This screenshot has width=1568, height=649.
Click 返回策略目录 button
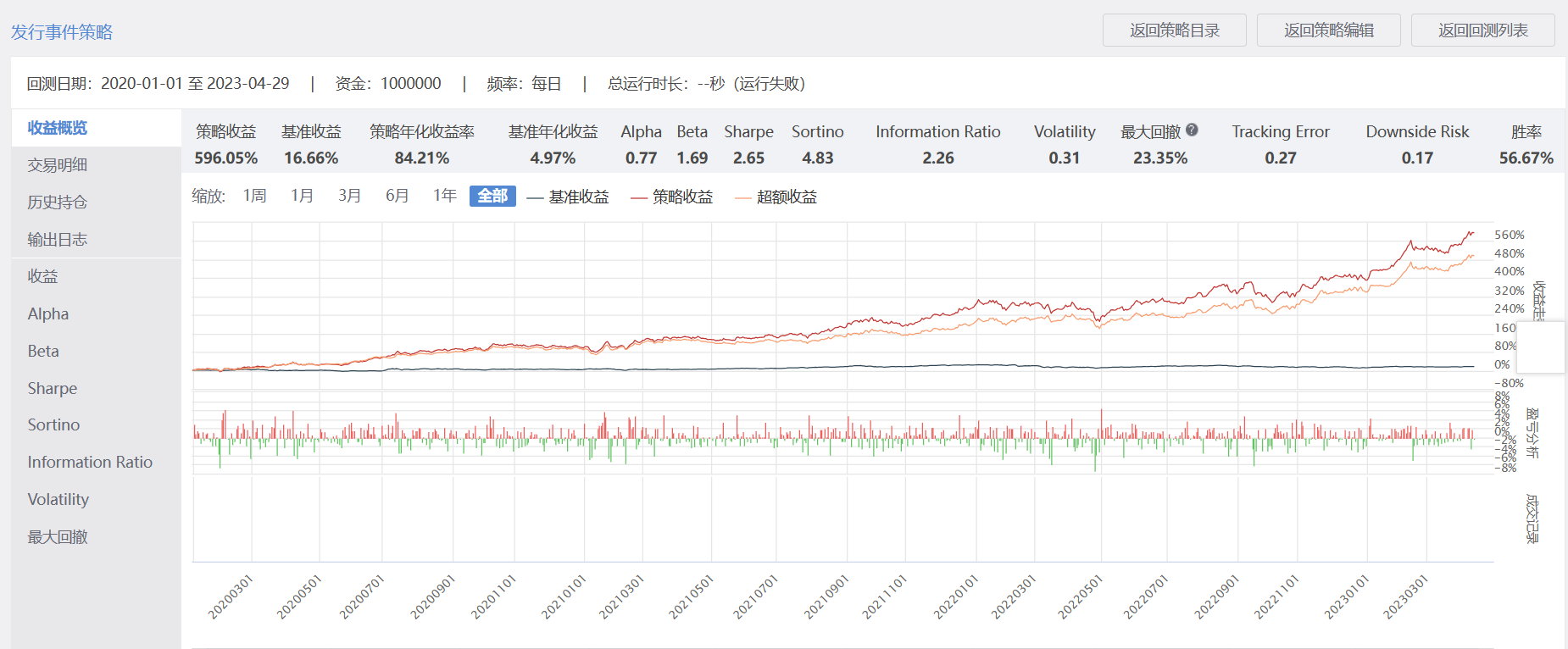1174,31
